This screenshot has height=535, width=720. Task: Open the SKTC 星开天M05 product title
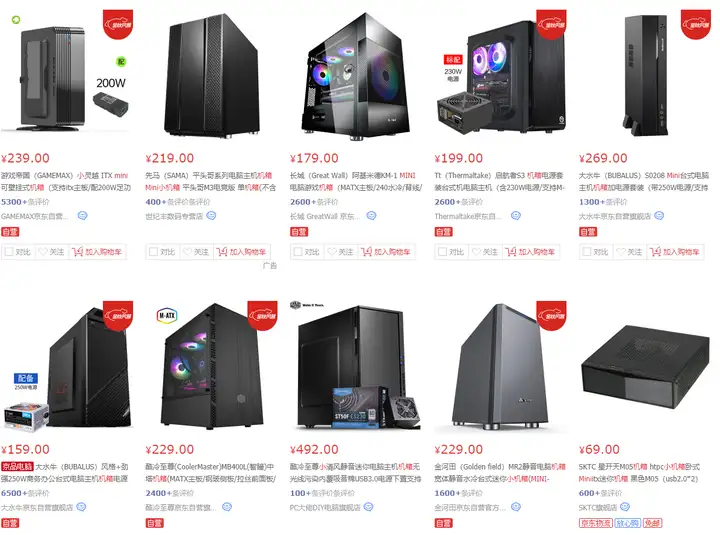pos(639,473)
